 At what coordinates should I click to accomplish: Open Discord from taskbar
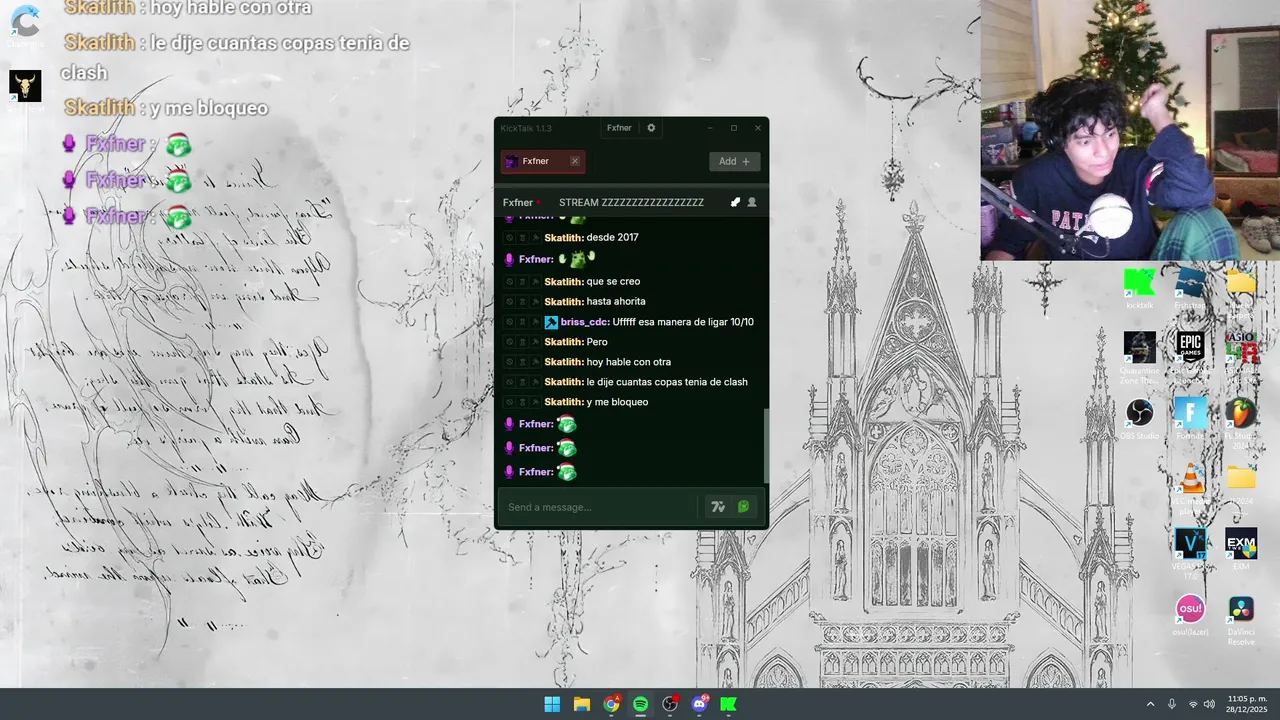coord(699,704)
